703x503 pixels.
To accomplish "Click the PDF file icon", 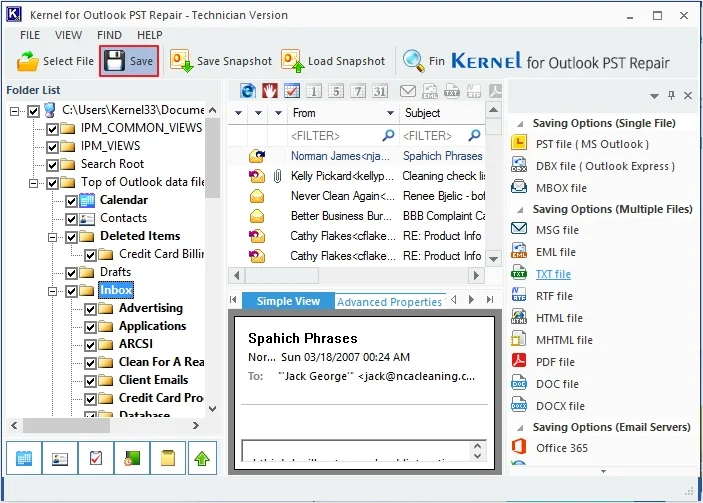I will tap(519, 360).
